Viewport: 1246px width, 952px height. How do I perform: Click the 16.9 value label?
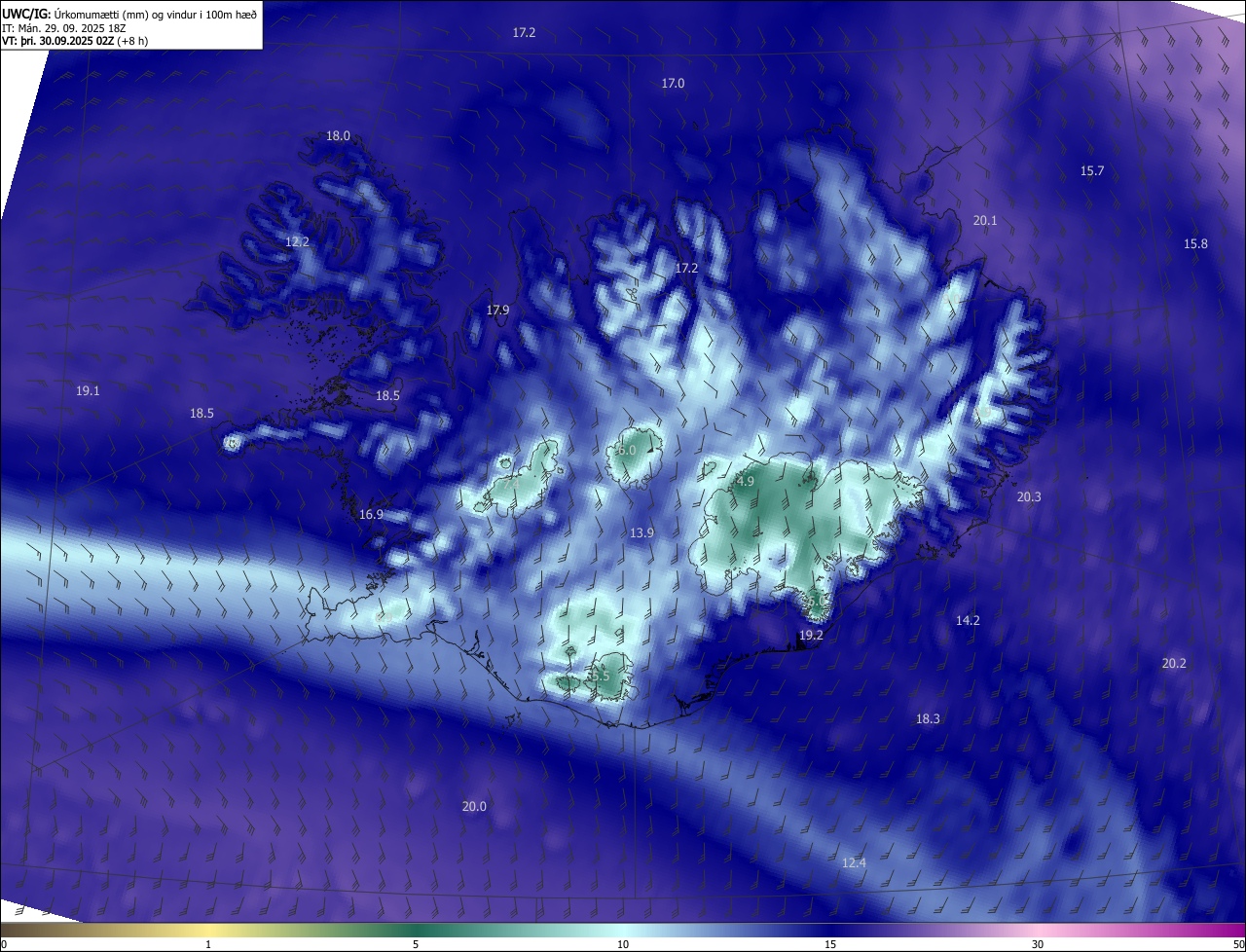[371, 515]
